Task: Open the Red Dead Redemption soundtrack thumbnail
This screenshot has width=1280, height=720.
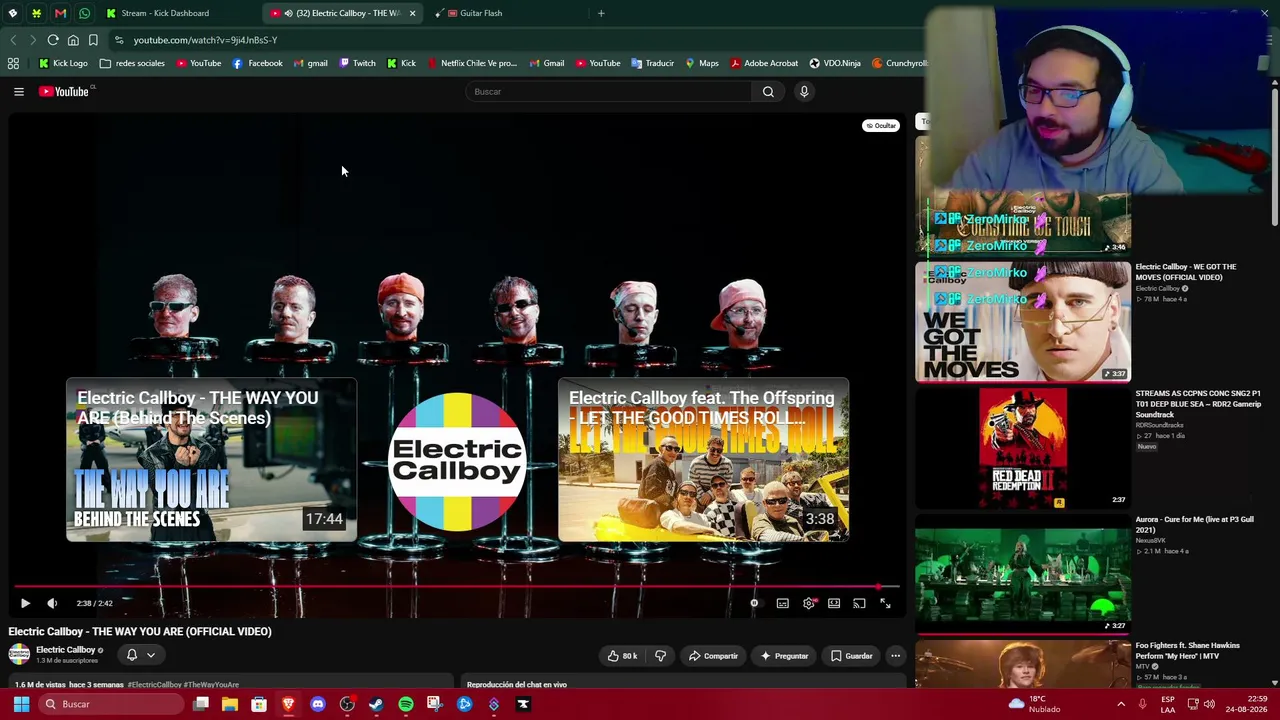Action: pyautogui.click(x=1023, y=448)
